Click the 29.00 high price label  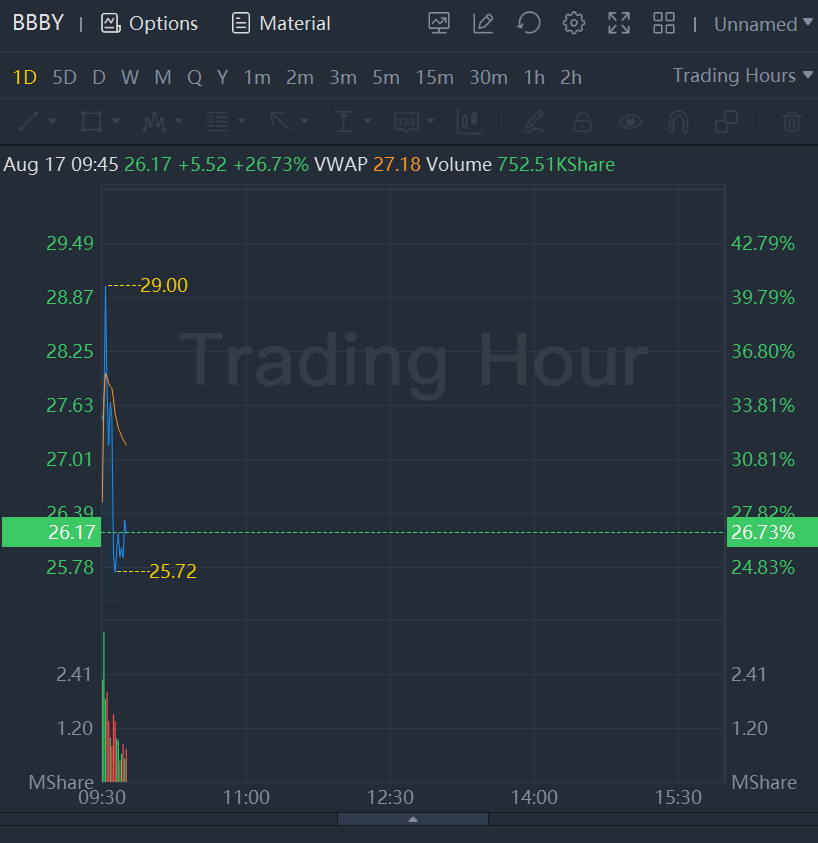pos(164,285)
